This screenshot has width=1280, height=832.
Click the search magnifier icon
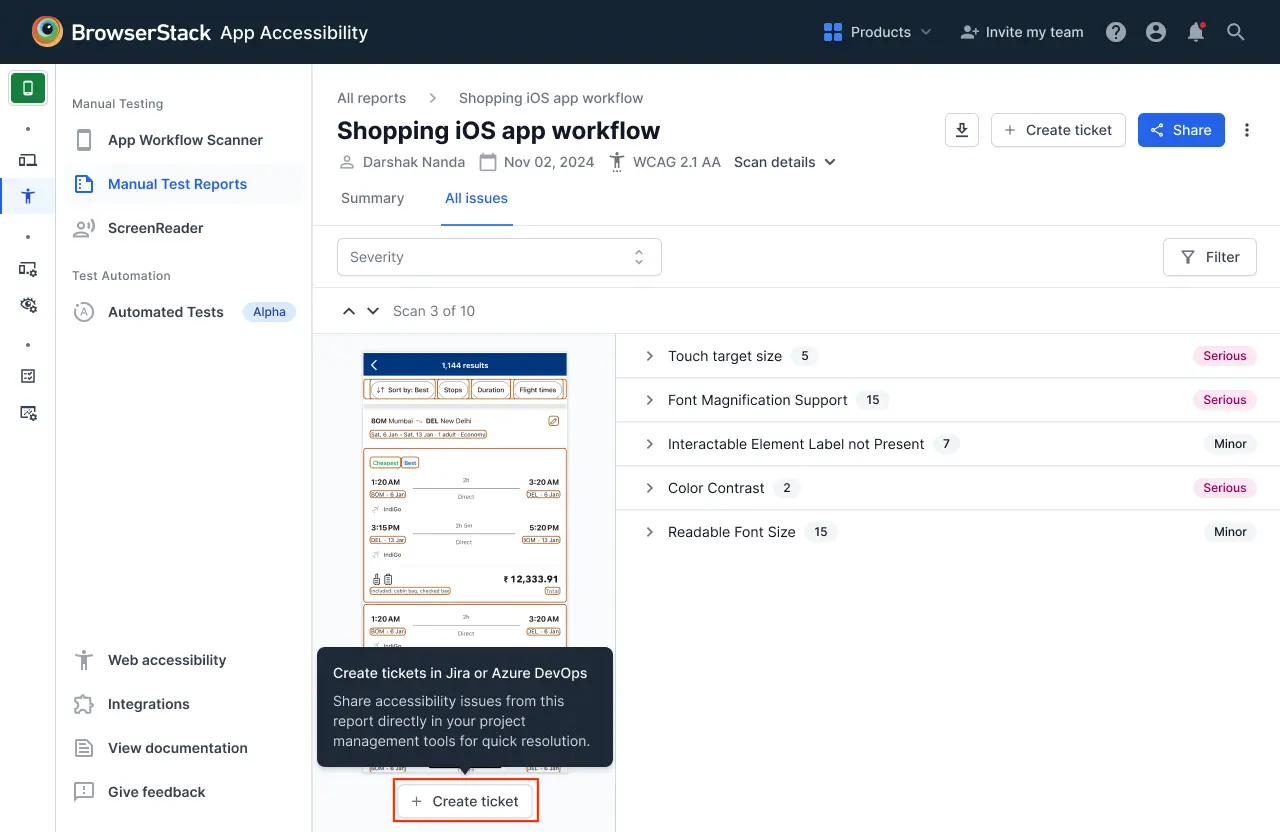[x=1236, y=32]
